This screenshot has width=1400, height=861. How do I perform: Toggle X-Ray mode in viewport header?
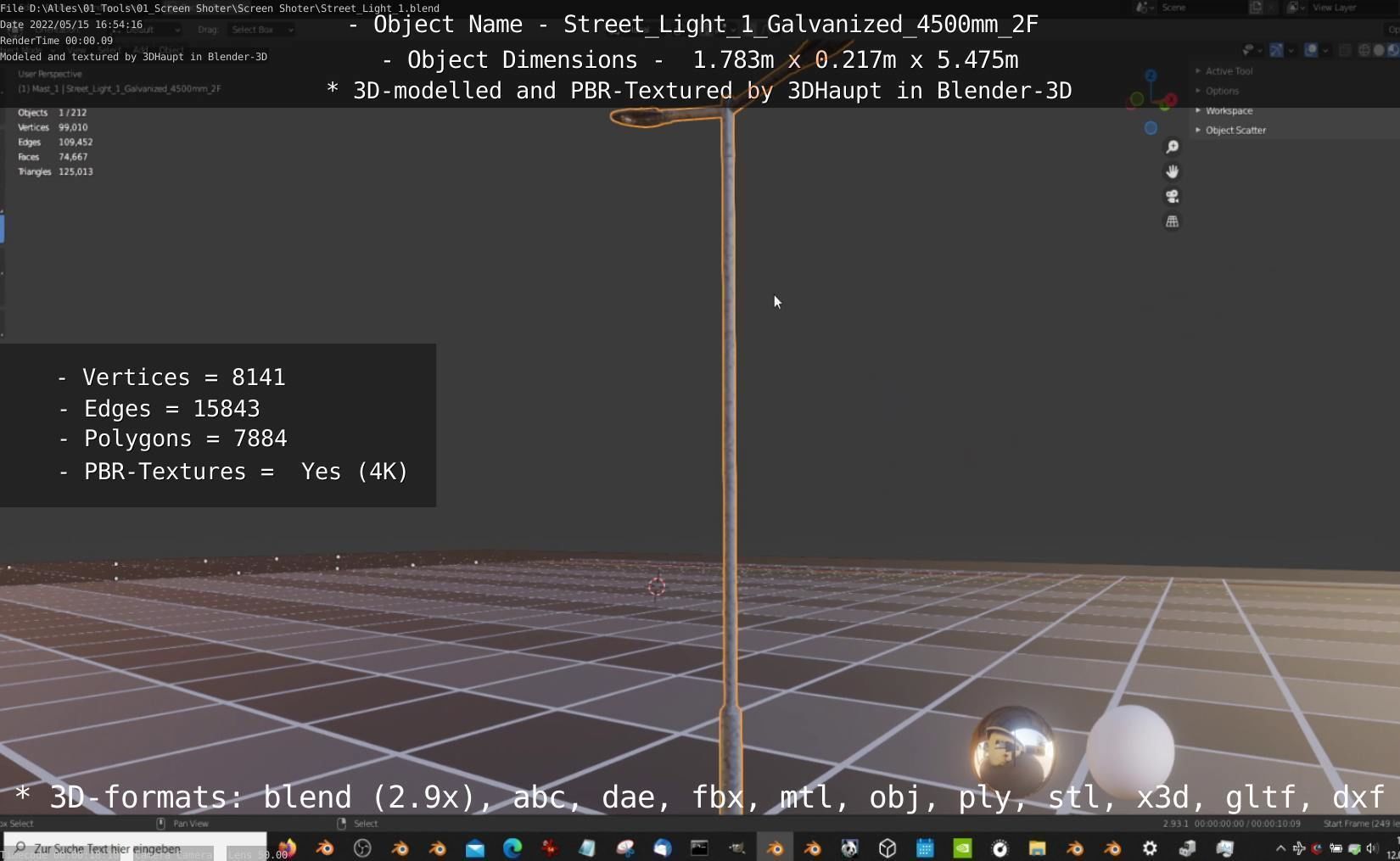tap(1345, 50)
